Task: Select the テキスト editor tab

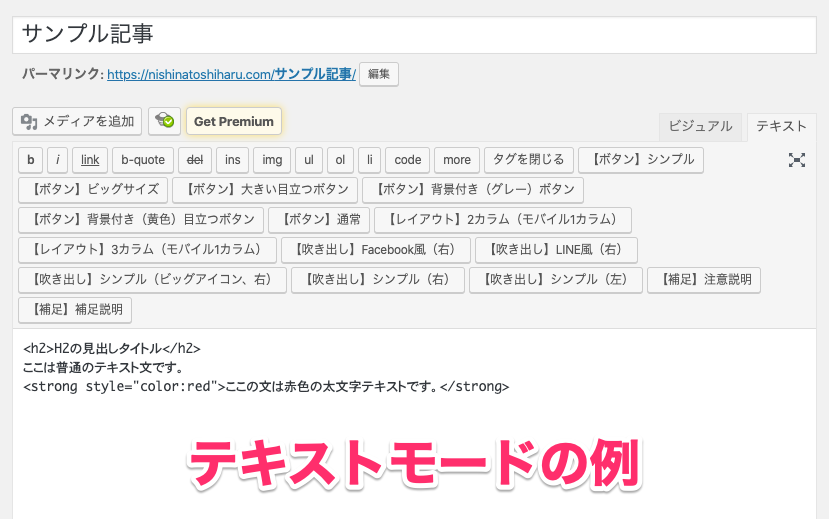Action: pyautogui.click(x=781, y=126)
